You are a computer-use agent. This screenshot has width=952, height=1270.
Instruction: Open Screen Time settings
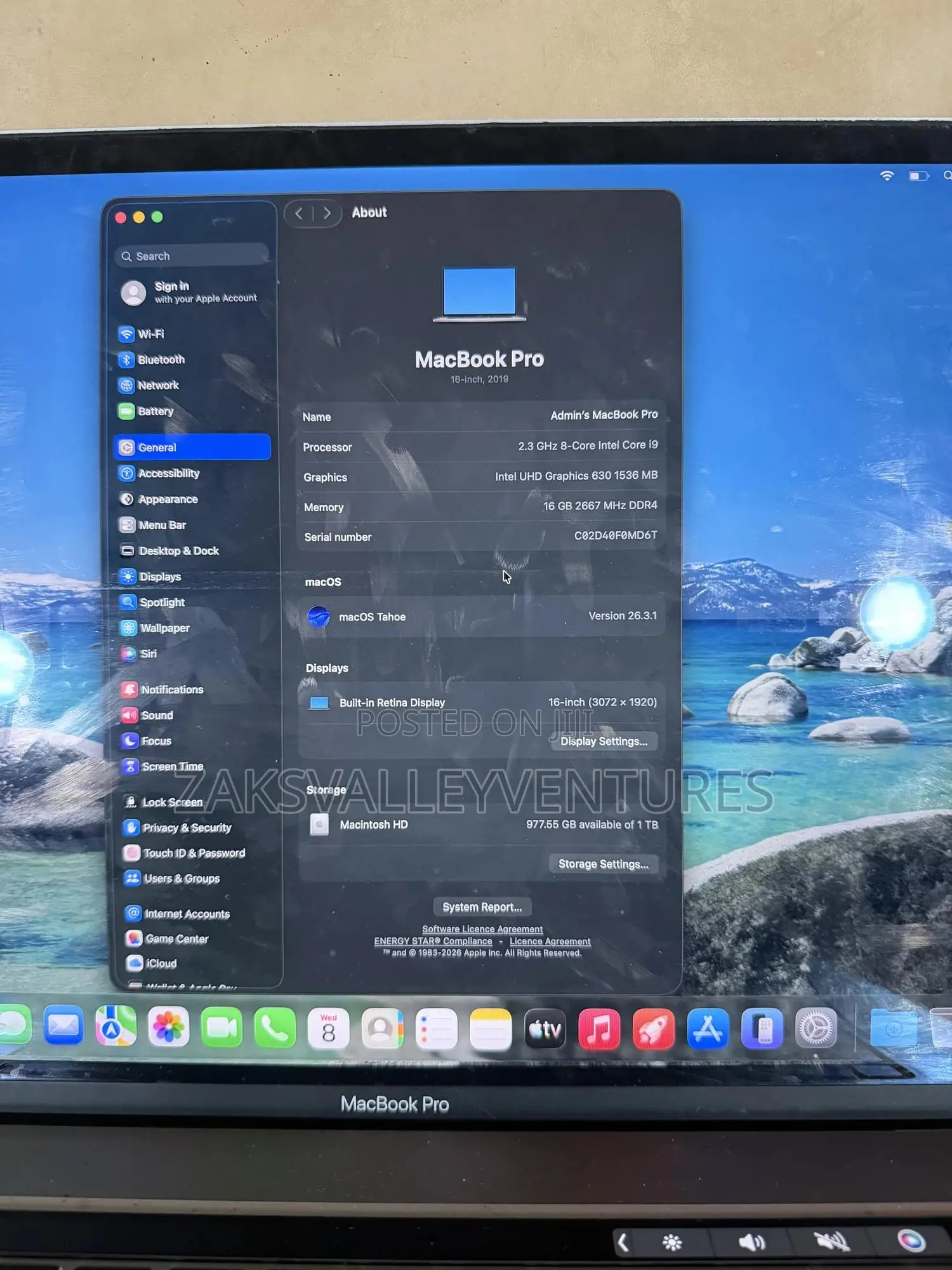click(162, 766)
